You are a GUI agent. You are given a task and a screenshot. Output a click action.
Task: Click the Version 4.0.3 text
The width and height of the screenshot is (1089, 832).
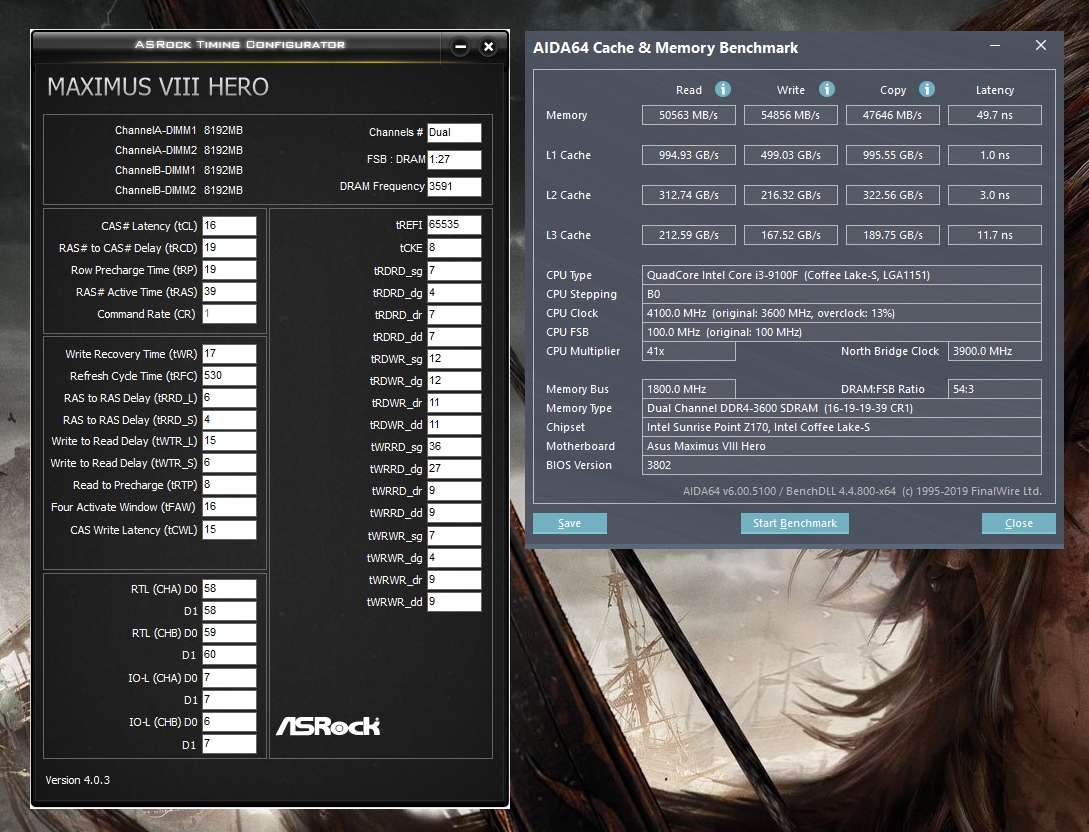pos(78,780)
